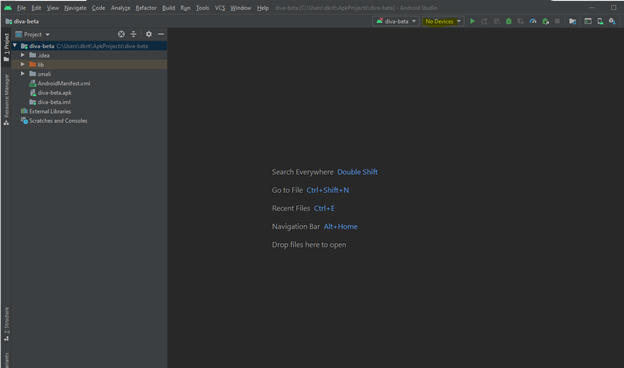
Task: Collapse the diva-beta root node
Action: [x=15, y=46]
